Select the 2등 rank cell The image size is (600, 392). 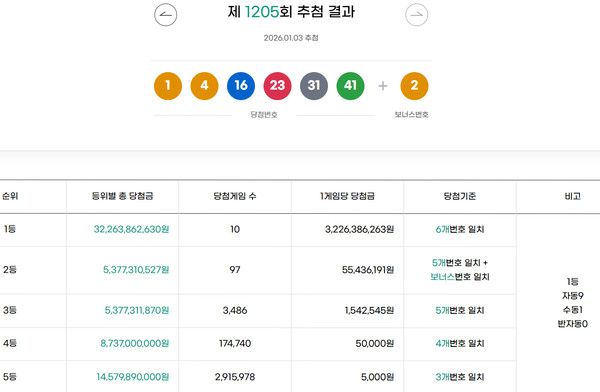10,270
